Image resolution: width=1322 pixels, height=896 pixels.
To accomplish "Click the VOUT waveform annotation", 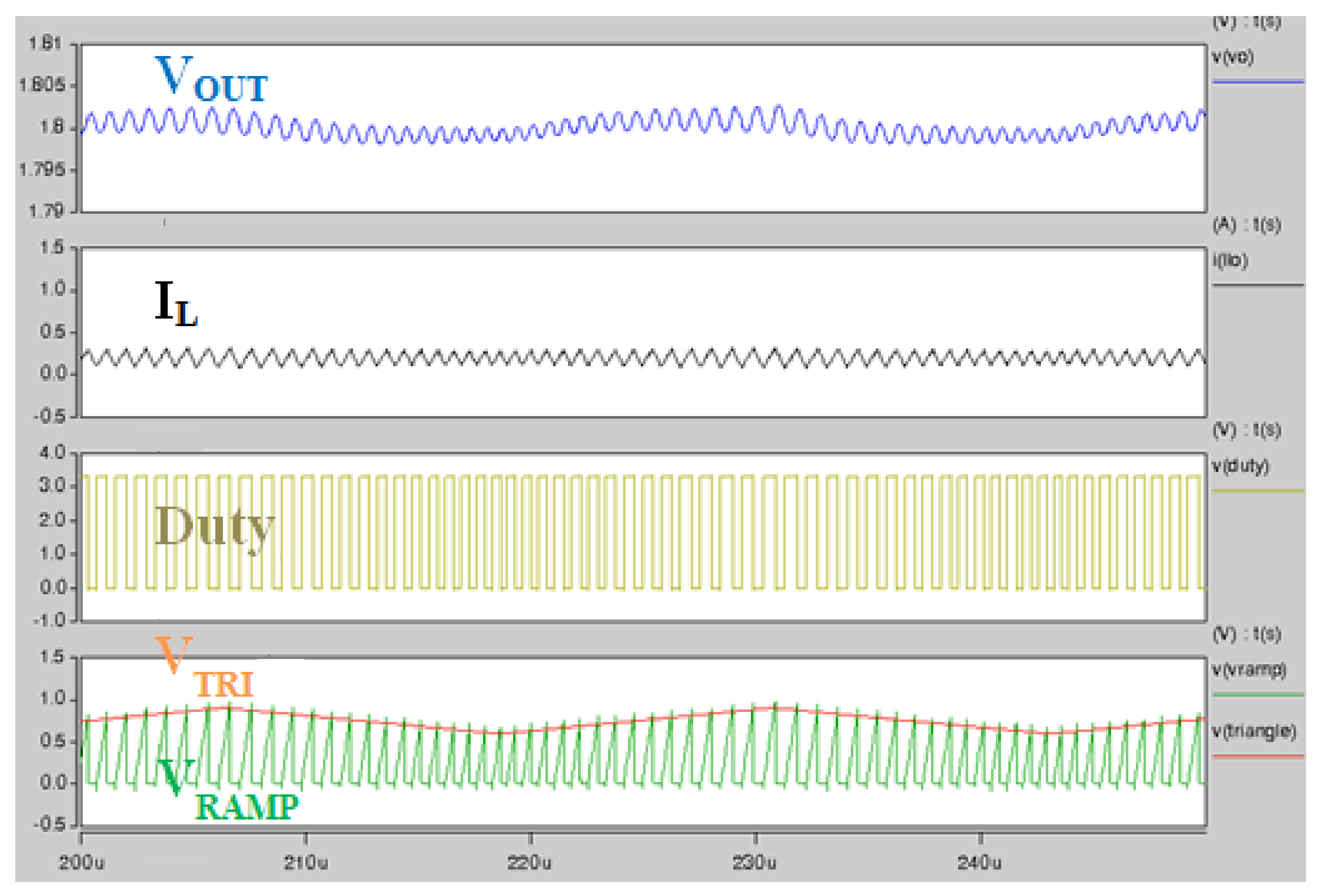I will pos(211,80).
